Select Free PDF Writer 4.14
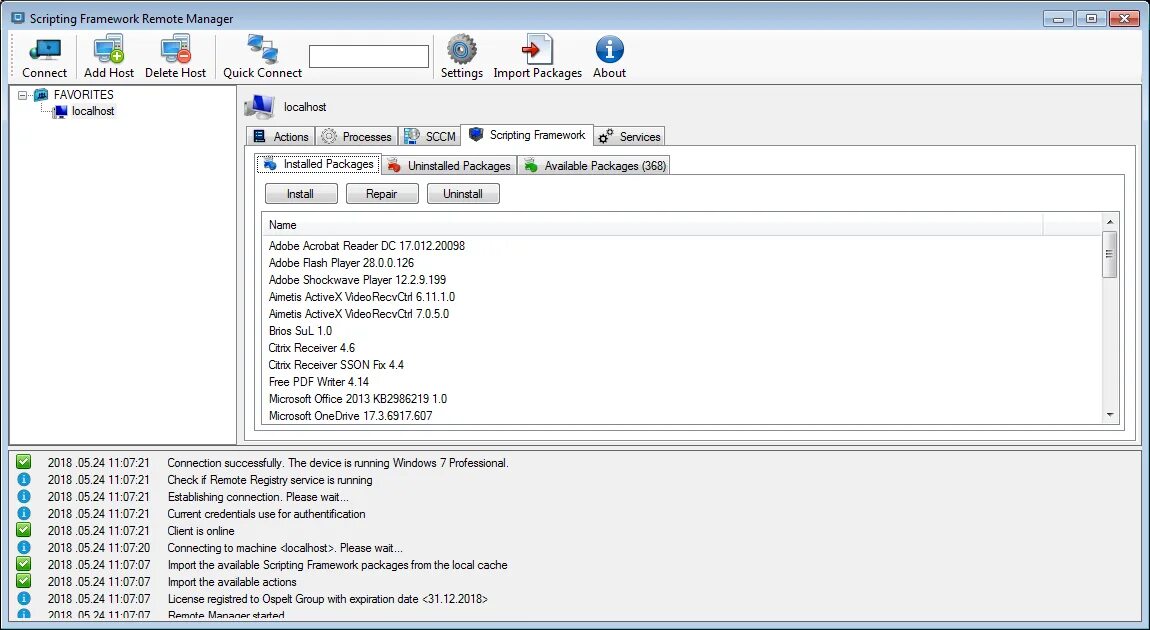This screenshot has height=630, width=1150. [x=318, y=381]
